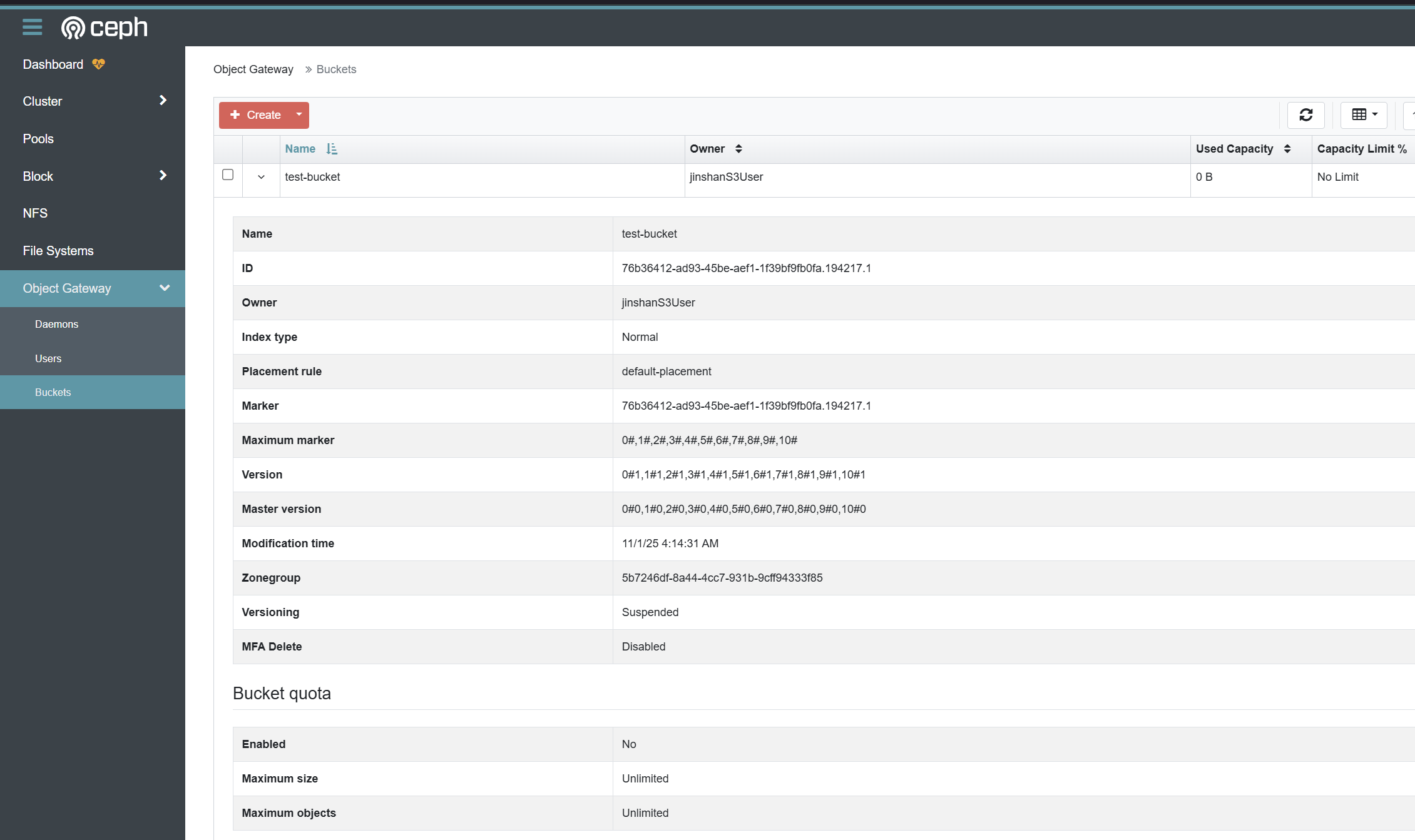Collapse the test-bucket row details

point(261,177)
